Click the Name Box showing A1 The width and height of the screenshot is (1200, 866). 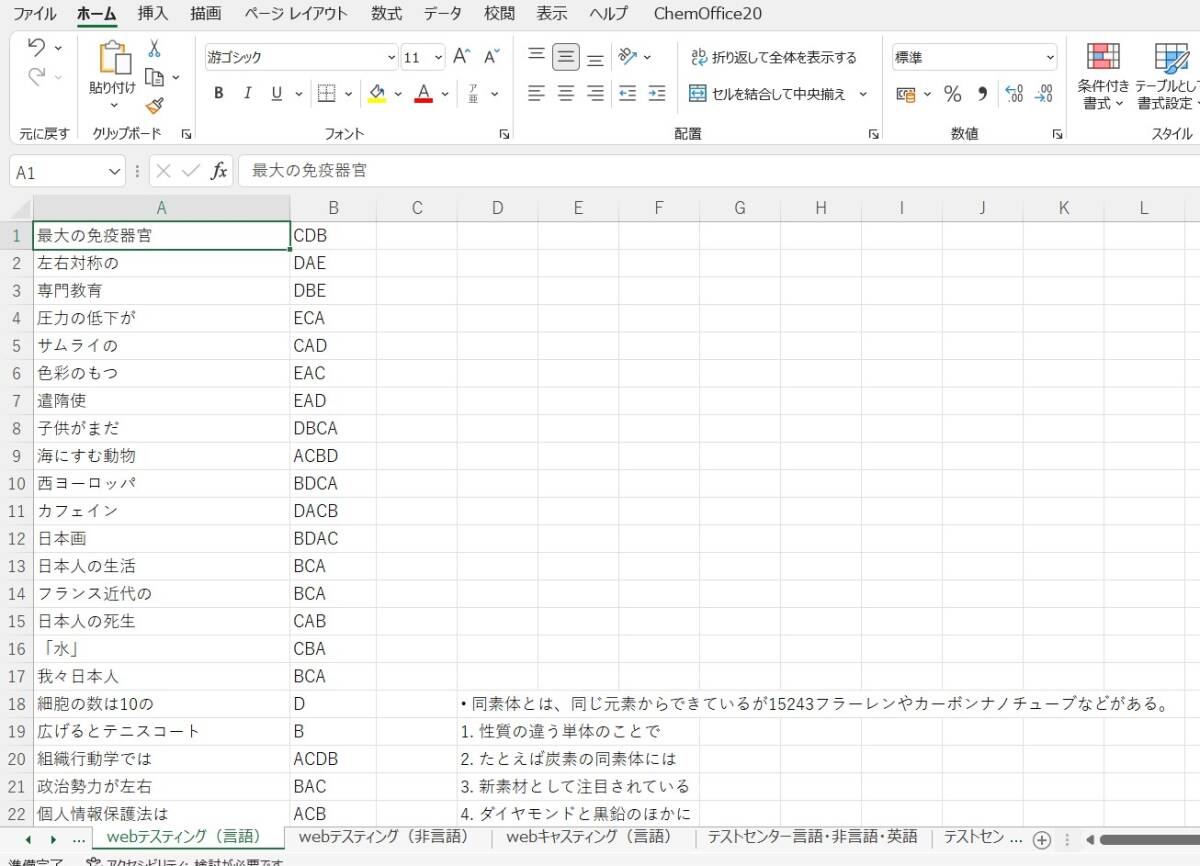pyautogui.click(x=58, y=172)
